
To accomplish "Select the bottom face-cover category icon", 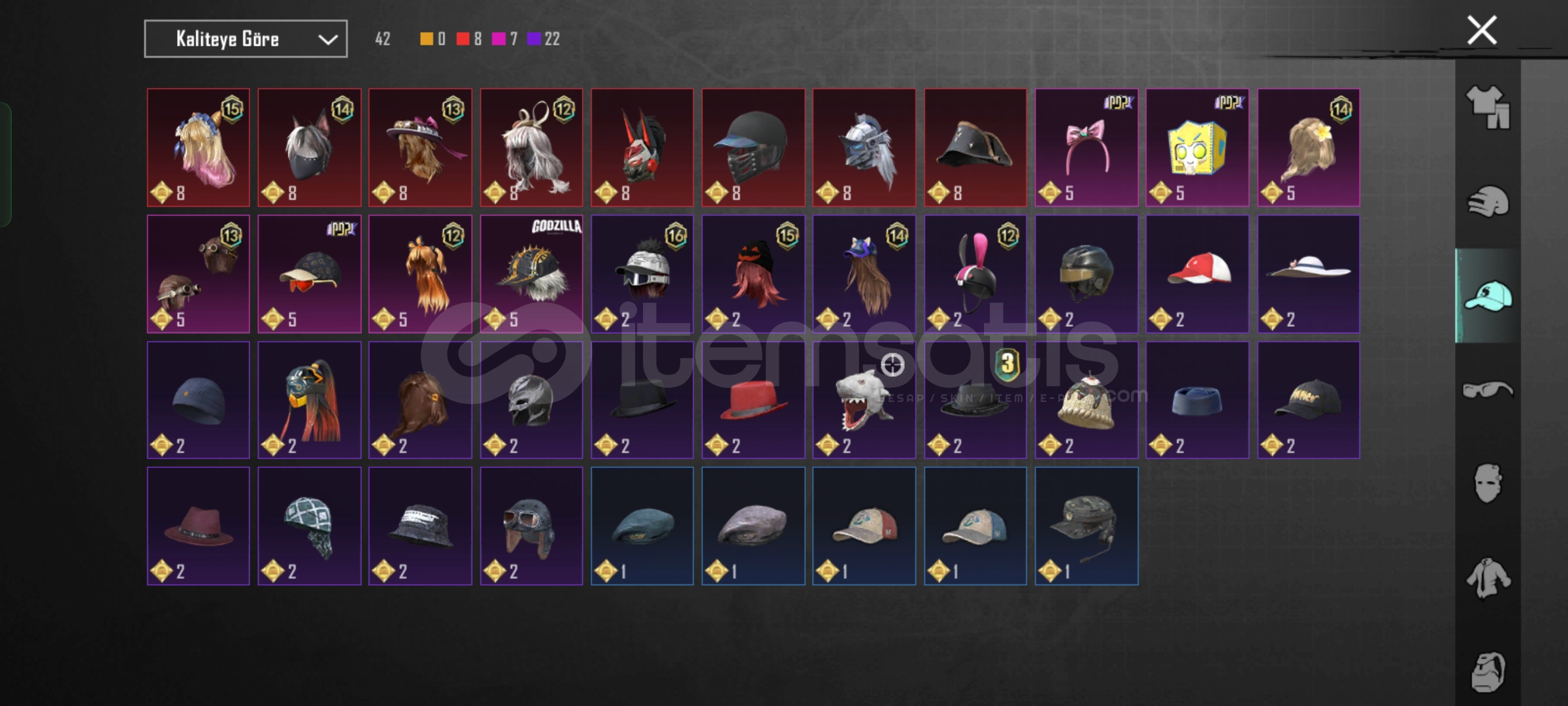I will [1488, 671].
